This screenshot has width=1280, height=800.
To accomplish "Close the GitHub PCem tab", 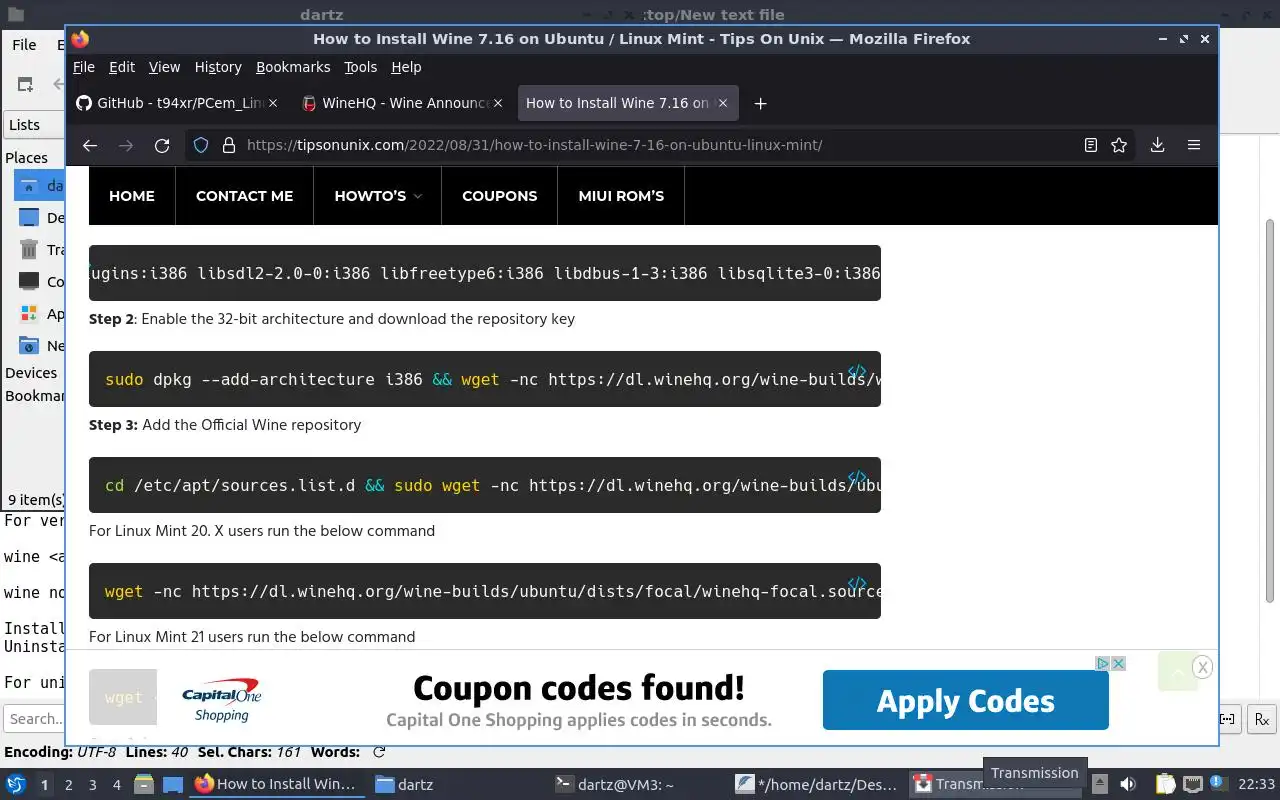I will [273, 103].
